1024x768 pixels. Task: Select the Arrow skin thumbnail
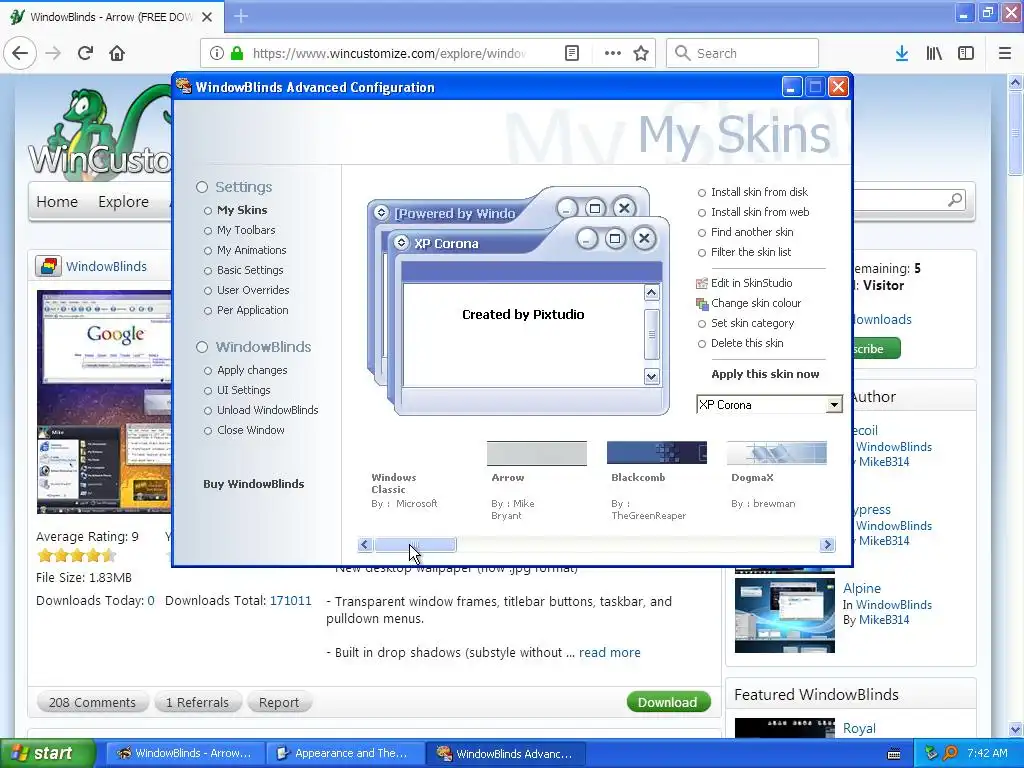coord(537,453)
